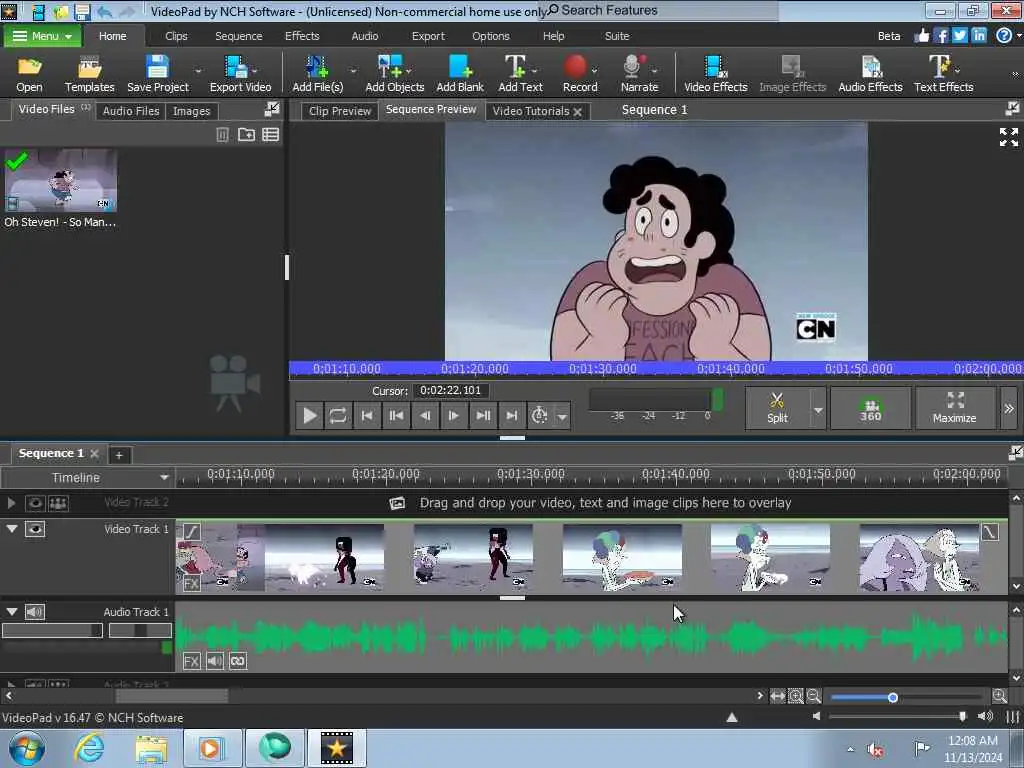1024x768 pixels.
Task: Enter fullscreen preview via the corner arrows
Action: click(x=1008, y=136)
